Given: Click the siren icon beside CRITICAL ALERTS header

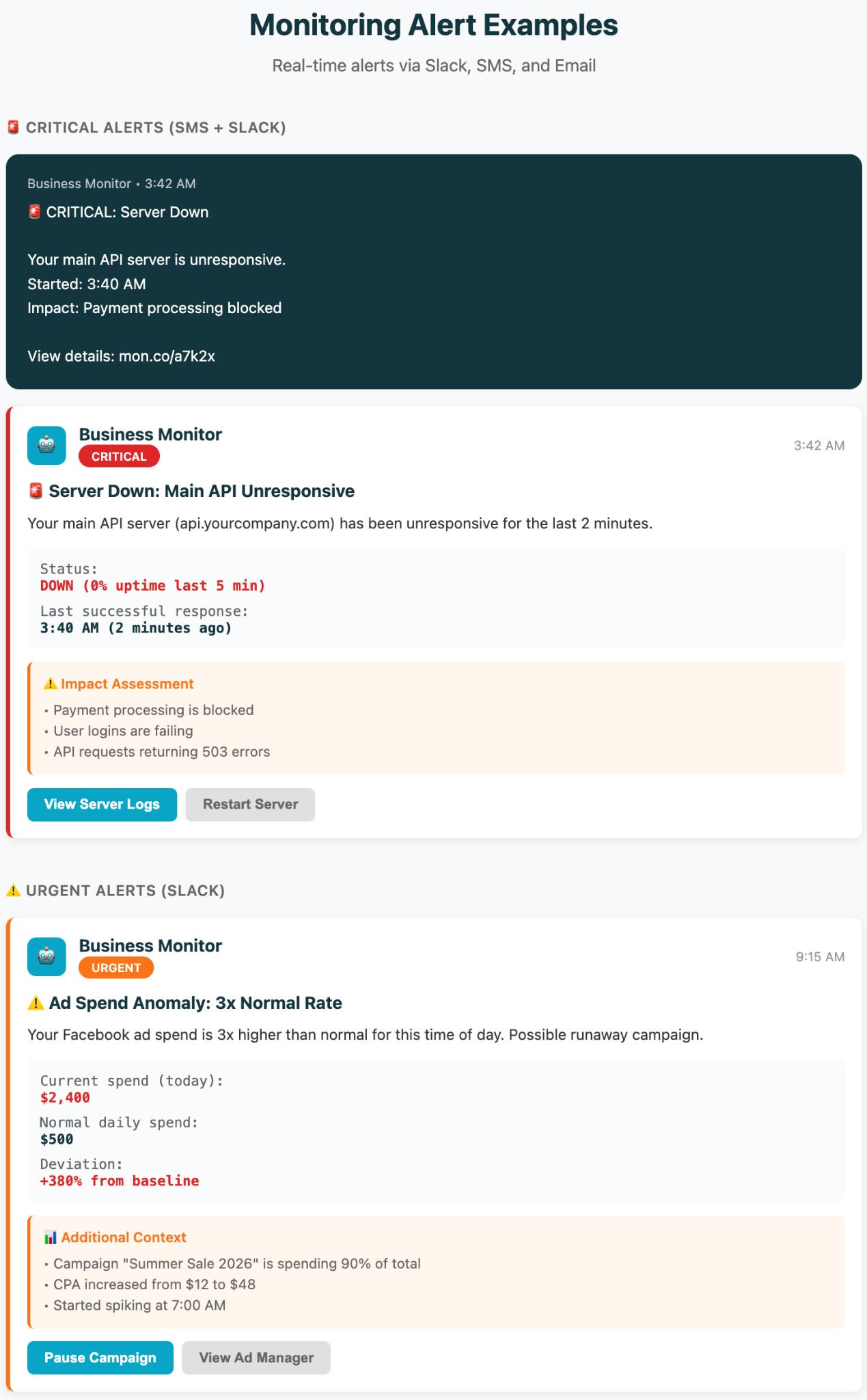Looking at the screenshot, I should [13, 126].
